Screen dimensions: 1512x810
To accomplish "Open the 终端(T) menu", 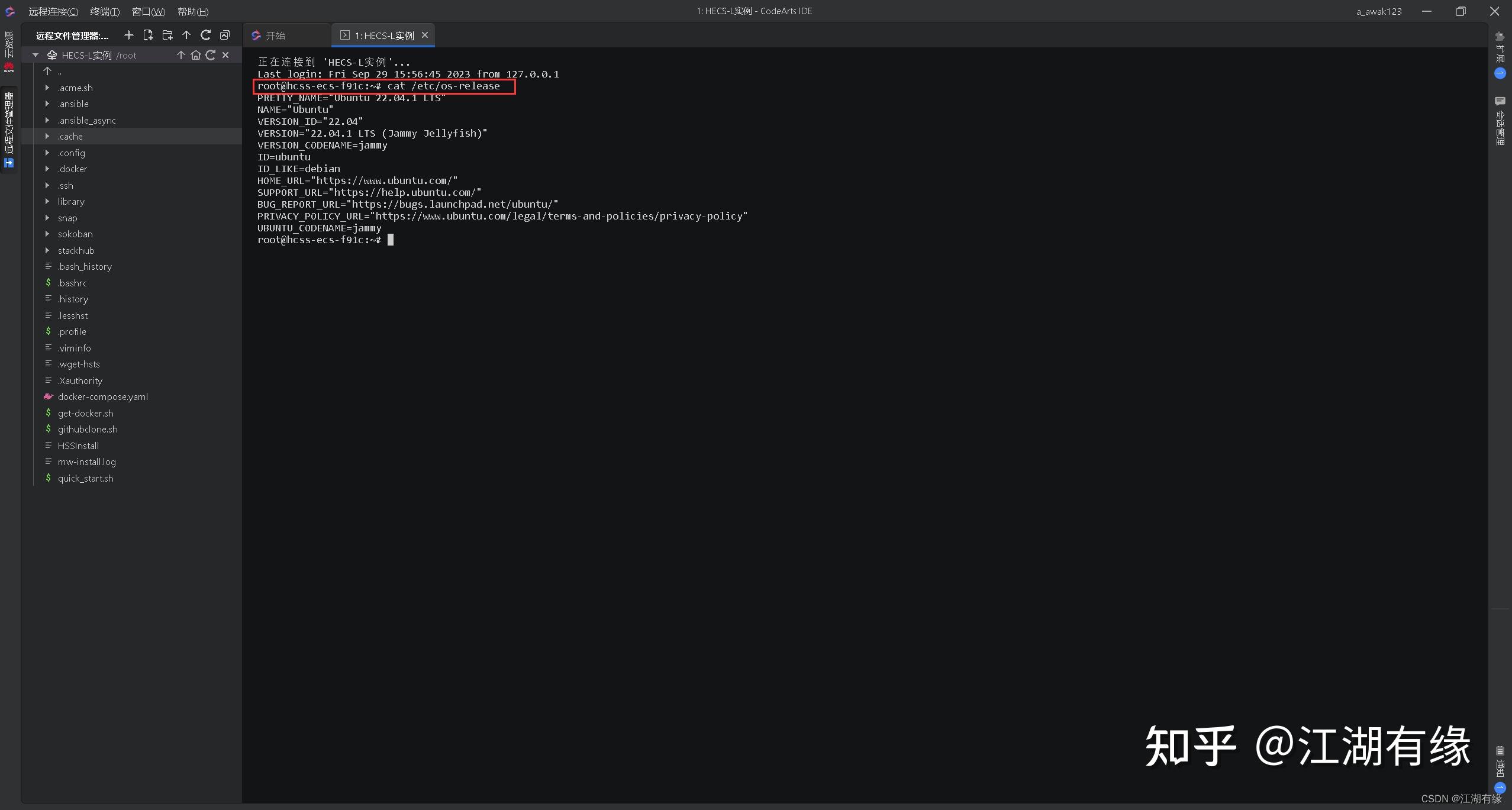I will pyautogui.click(x=105, y=11).
